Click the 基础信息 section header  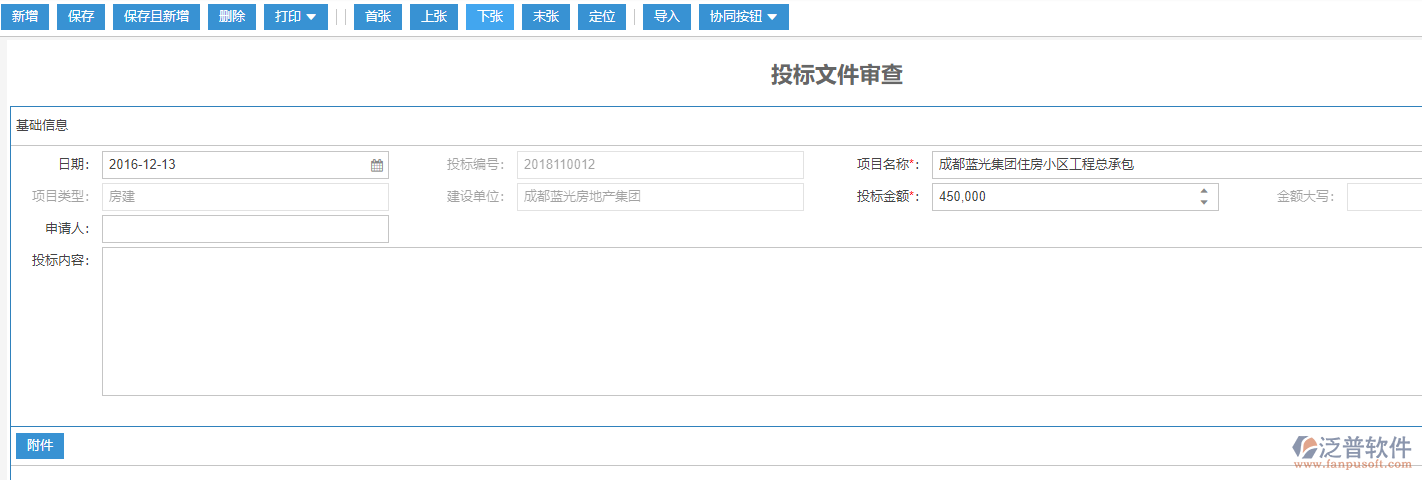[x=42, y=126]
